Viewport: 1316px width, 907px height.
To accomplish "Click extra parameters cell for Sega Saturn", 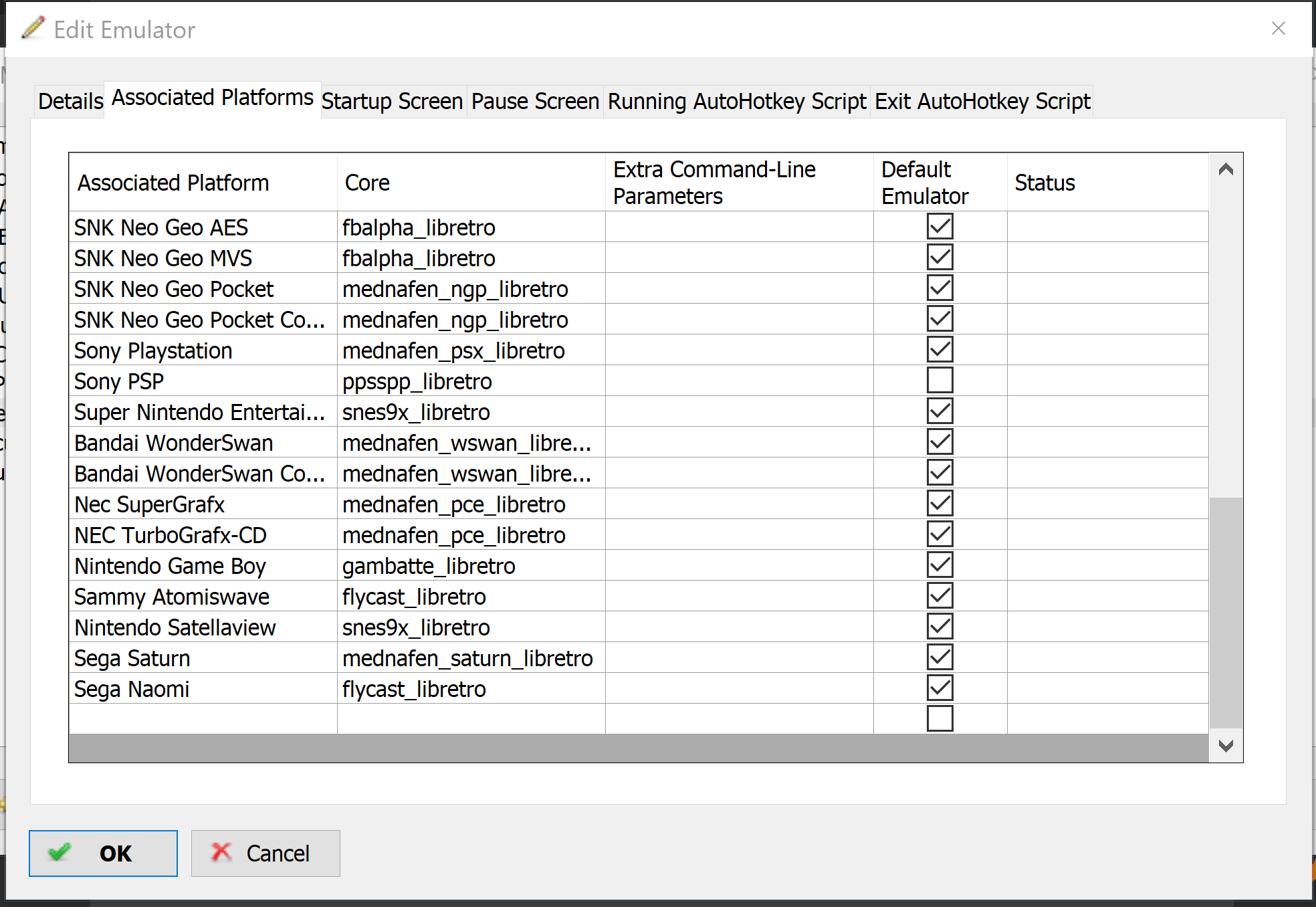I will tap(740, 658).
